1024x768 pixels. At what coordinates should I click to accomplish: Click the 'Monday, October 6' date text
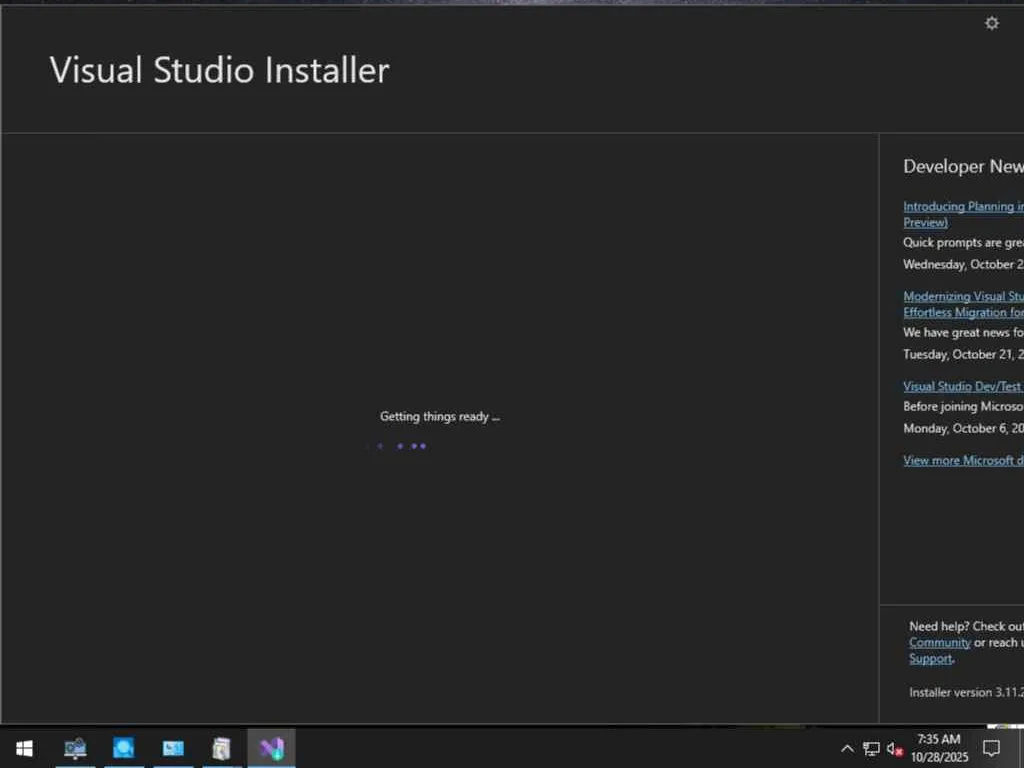(x=963, y=428)
